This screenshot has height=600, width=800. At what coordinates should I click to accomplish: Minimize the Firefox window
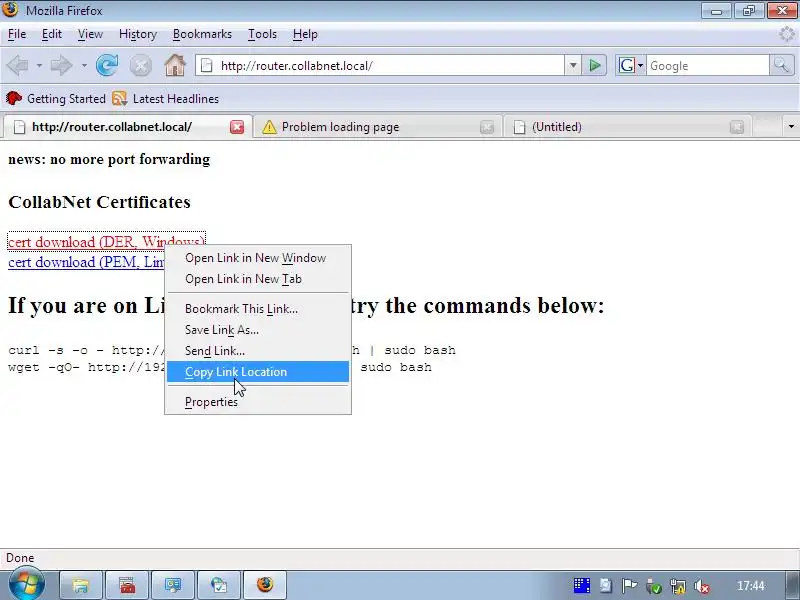coord(716,11)
